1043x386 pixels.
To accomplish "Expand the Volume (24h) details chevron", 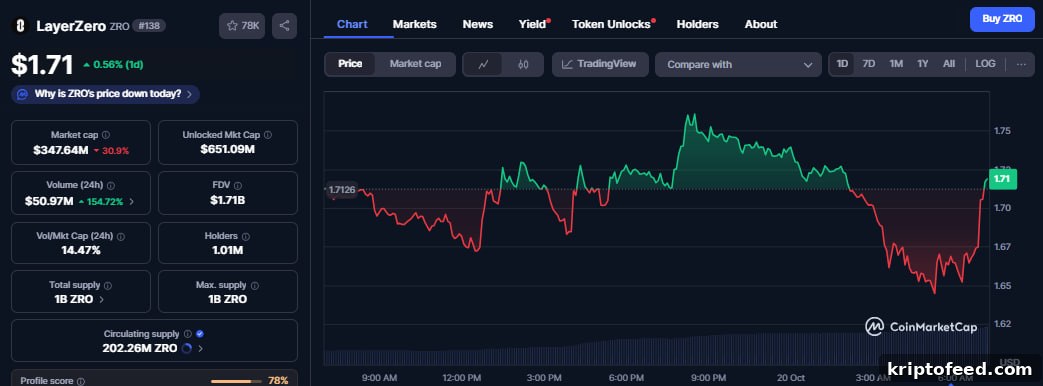I will [x=131, y=201].
